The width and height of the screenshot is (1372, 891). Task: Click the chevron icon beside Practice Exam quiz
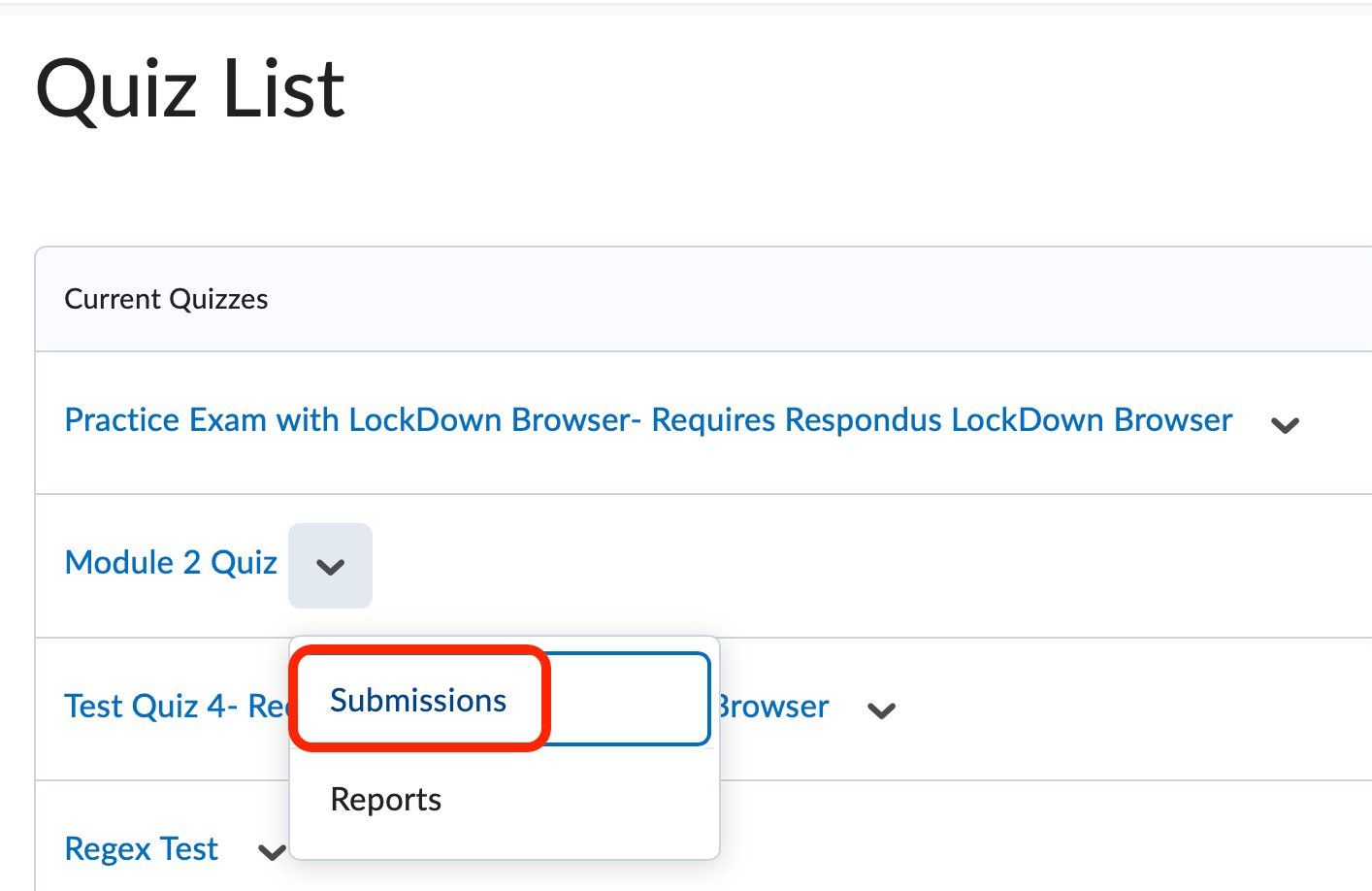click(1285, 424)
